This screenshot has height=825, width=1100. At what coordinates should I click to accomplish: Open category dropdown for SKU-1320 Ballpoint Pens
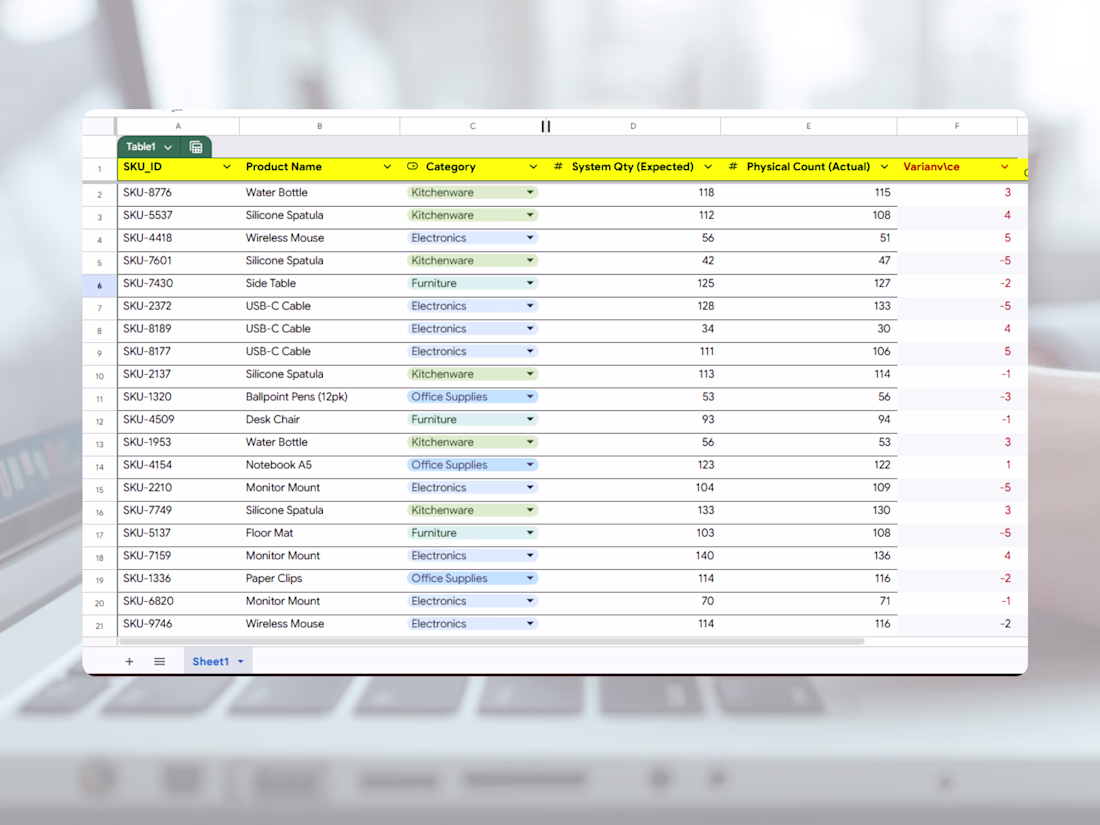click(530, 397)
